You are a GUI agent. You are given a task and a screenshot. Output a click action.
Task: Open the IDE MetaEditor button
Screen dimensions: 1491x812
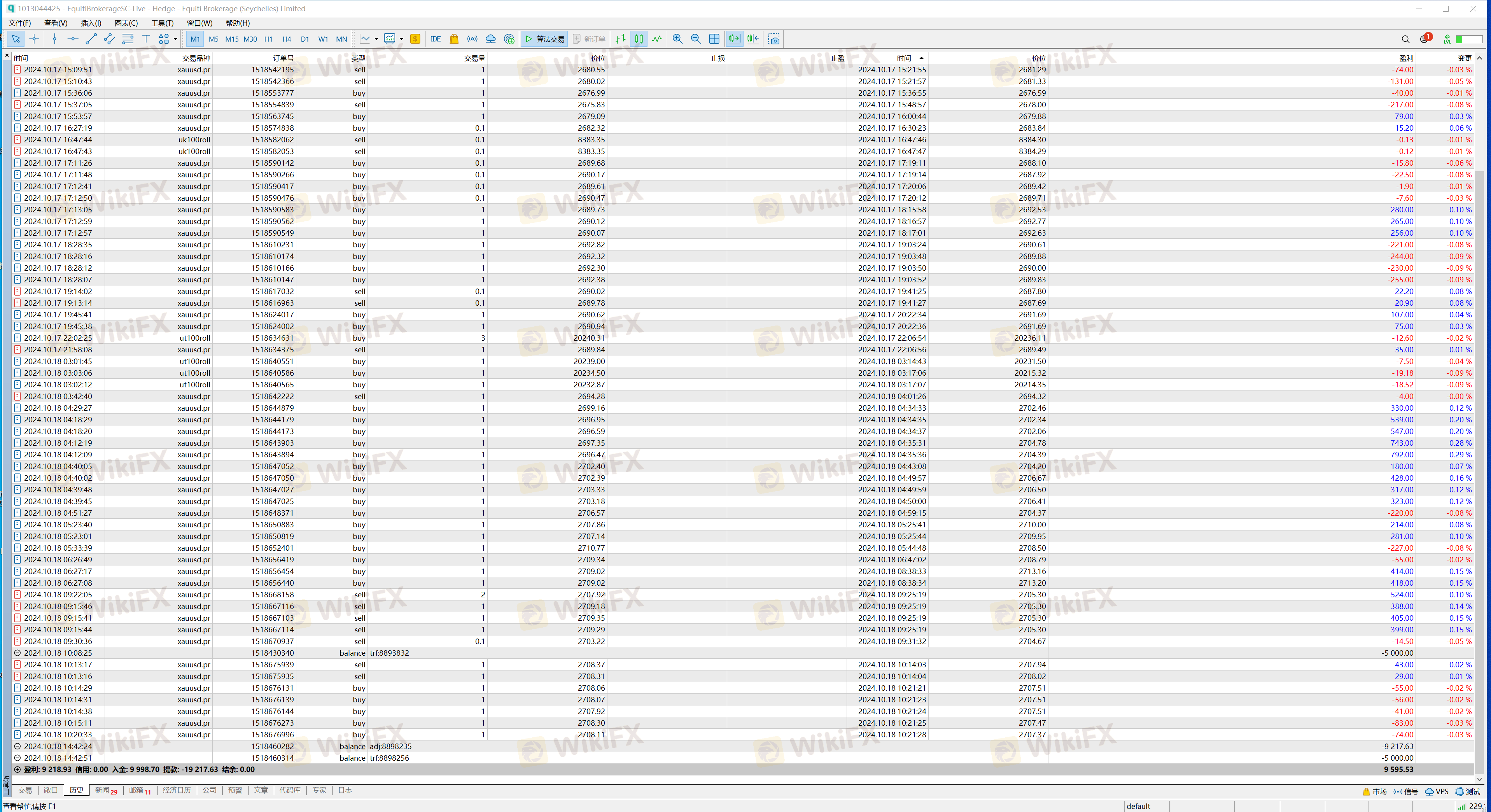pos(436,39)
